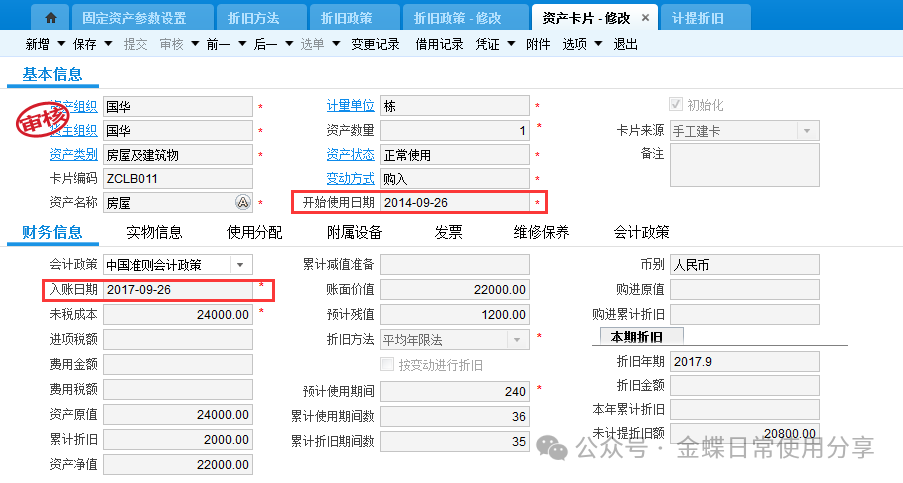Open the 会计政策 combo box
The height and width of the screenshot is (483, 903).
tap(241, 265)
